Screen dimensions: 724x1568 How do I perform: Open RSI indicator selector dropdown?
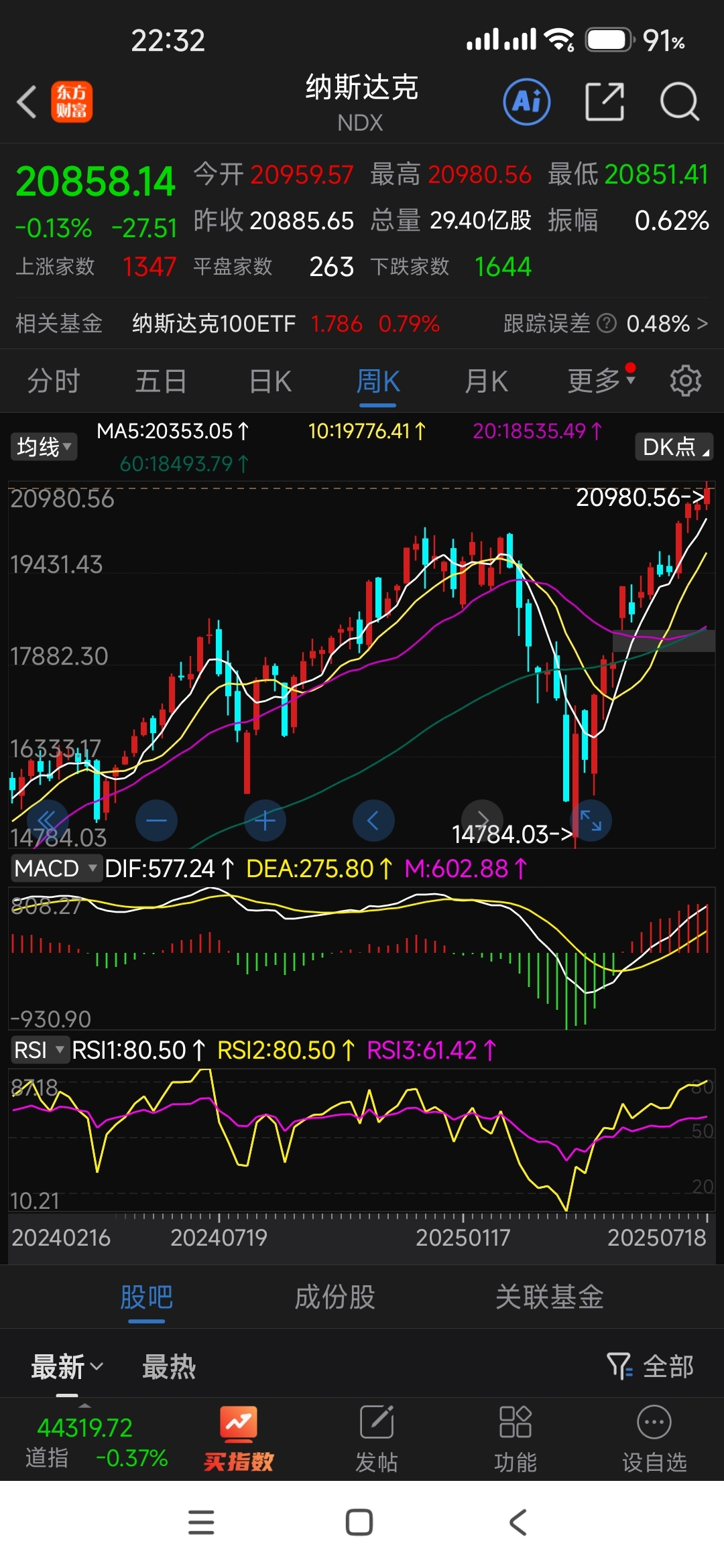[40, 1049]
